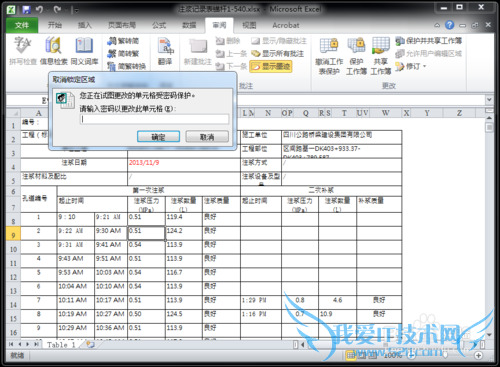Click the Save icon in quick access toolbar
The height and width of the screenshot is (367, 500).
pyautogui.click(x=26, y=9)
